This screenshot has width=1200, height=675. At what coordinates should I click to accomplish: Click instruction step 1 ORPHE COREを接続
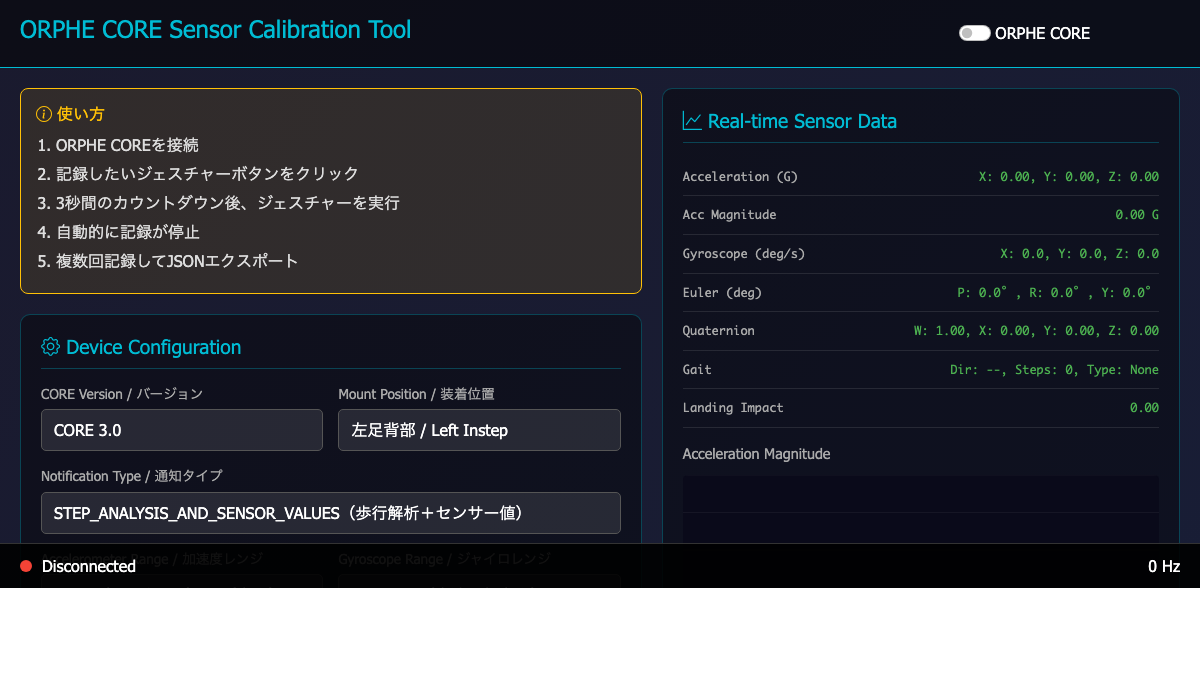pos(118,145)
